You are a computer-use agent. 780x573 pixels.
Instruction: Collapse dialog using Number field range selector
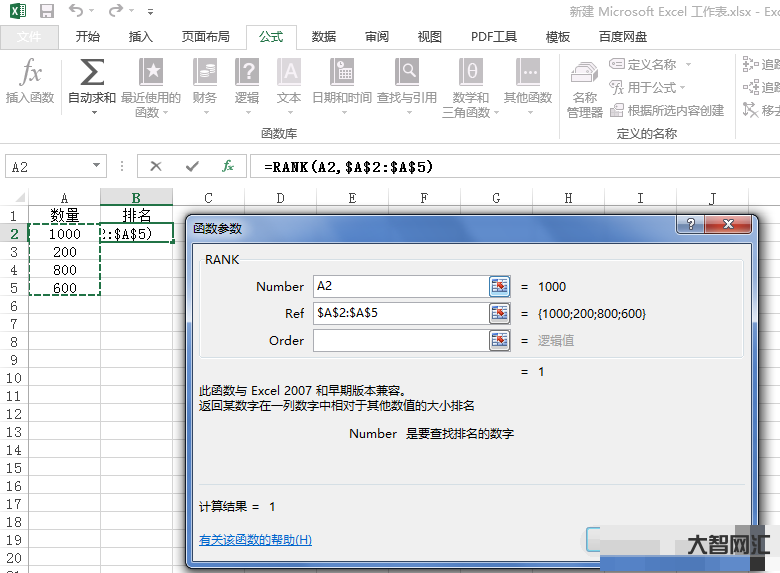click(499, 287)
